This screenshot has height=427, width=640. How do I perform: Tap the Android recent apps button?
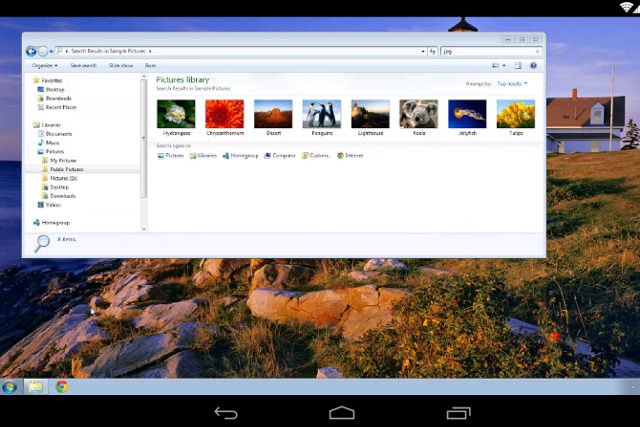(x=459, y=413)
